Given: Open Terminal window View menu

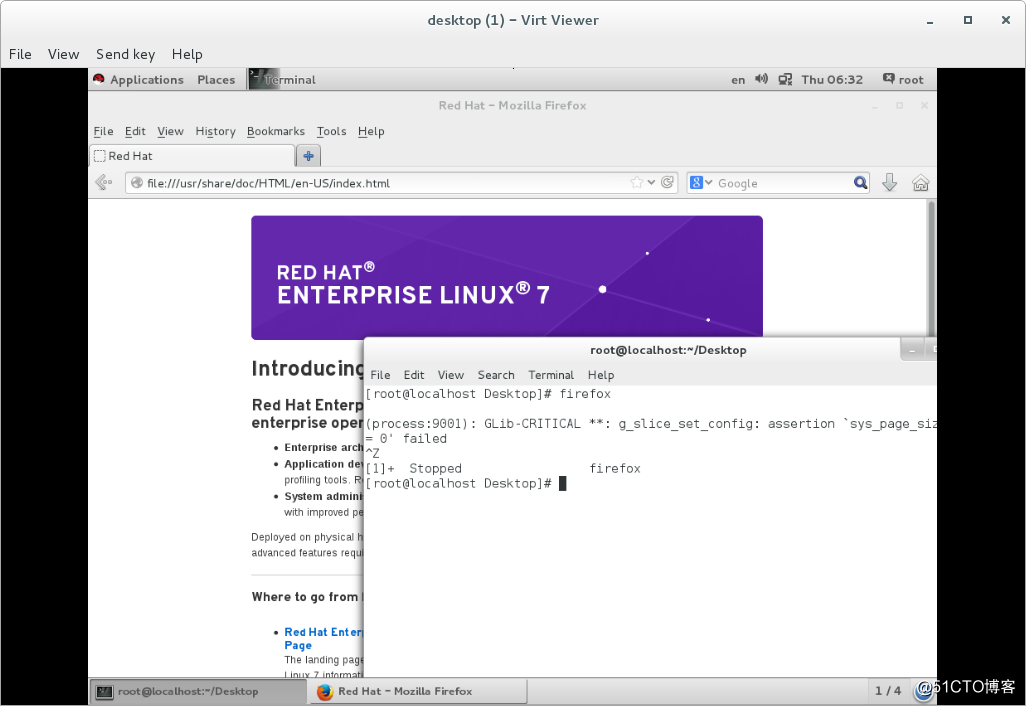Looking at the screenshot, I should point(451,375).
